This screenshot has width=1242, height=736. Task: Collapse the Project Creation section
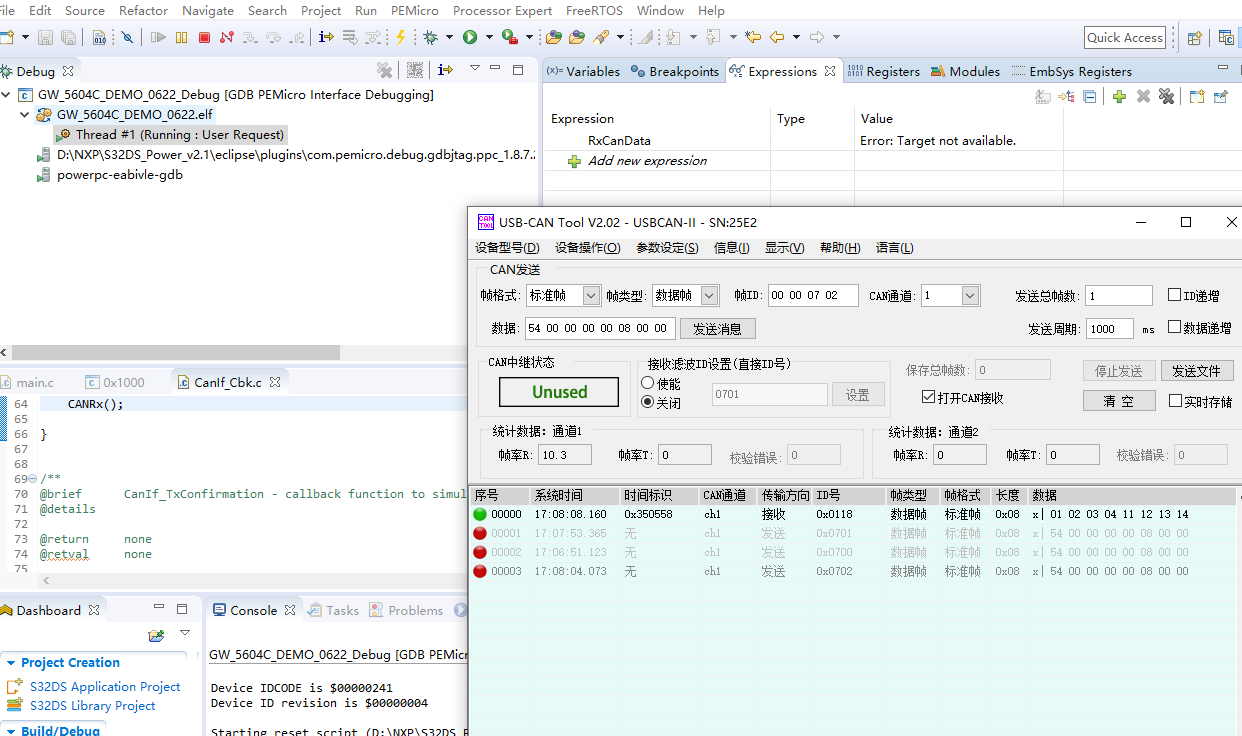pyautogui.click(x=10, y=663)
